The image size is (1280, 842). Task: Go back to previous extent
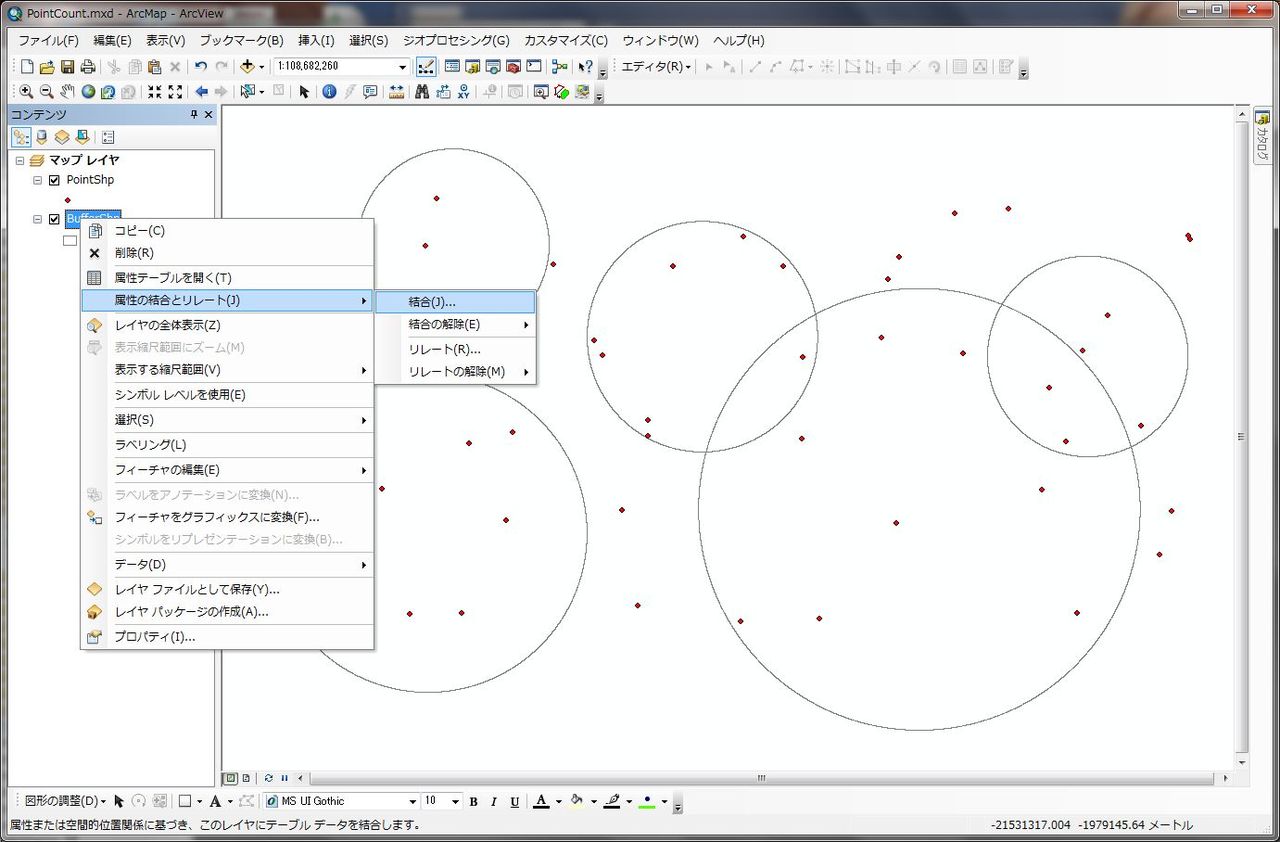click(201, 92)
